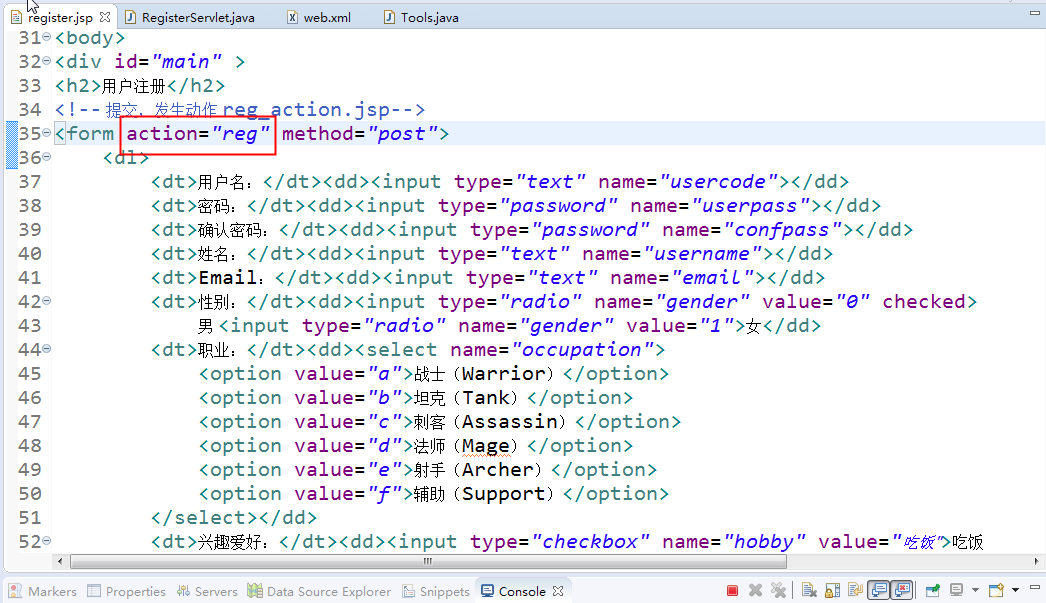Minimize the editor area
This screenshot has height=603, width=1046.
coord(1035,13)
